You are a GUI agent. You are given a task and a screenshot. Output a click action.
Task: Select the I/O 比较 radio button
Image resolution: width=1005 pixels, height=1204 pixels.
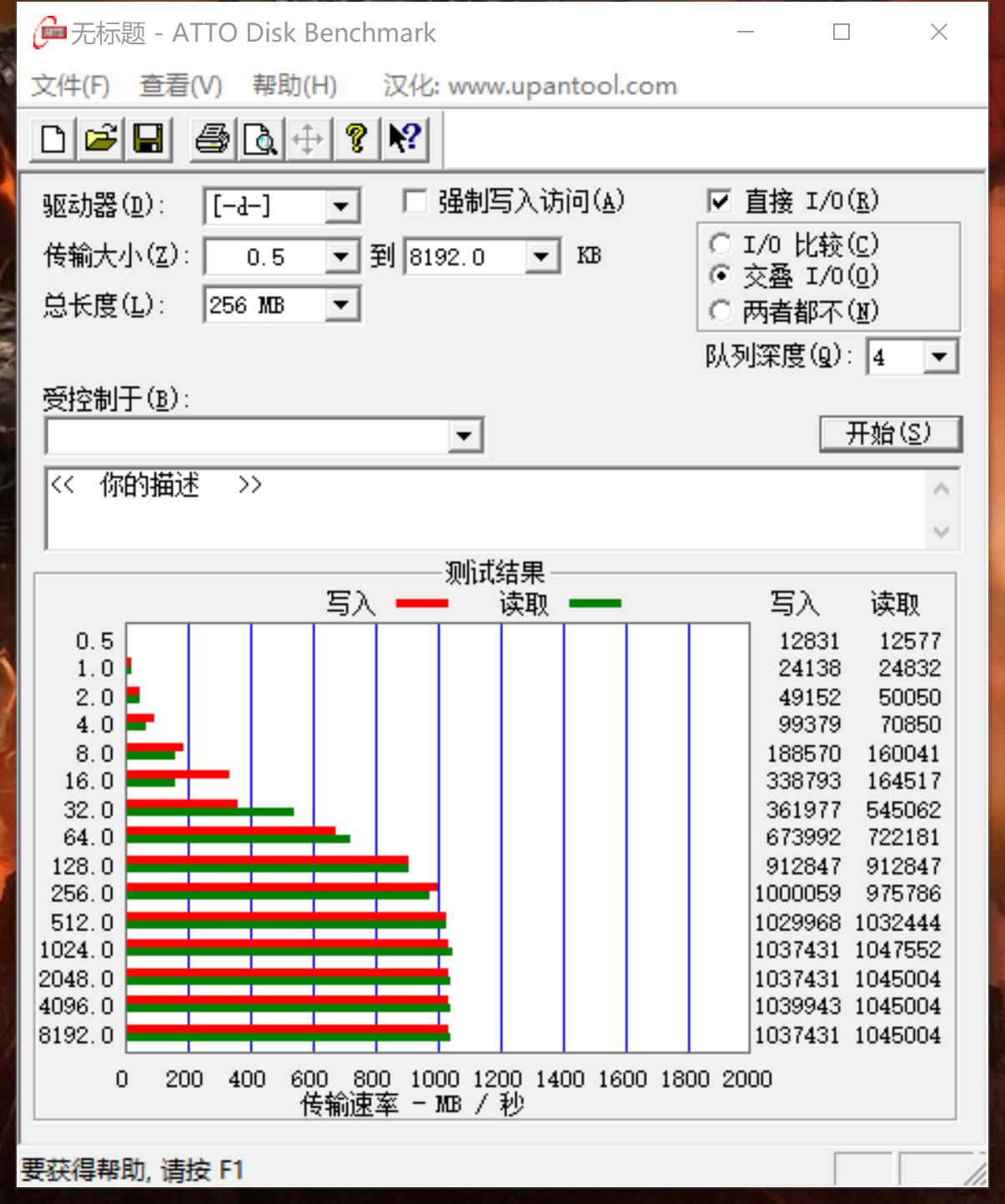click(x=722, y=243)
